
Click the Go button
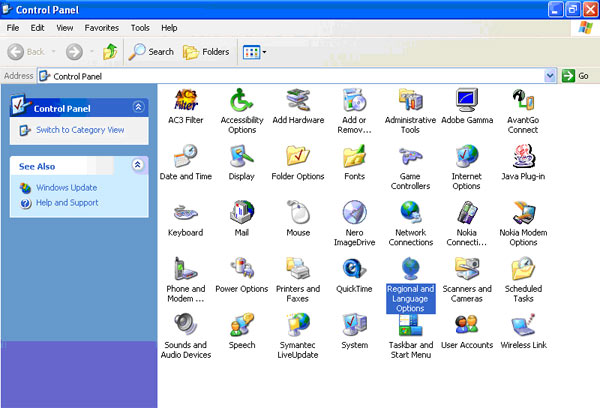576,76
